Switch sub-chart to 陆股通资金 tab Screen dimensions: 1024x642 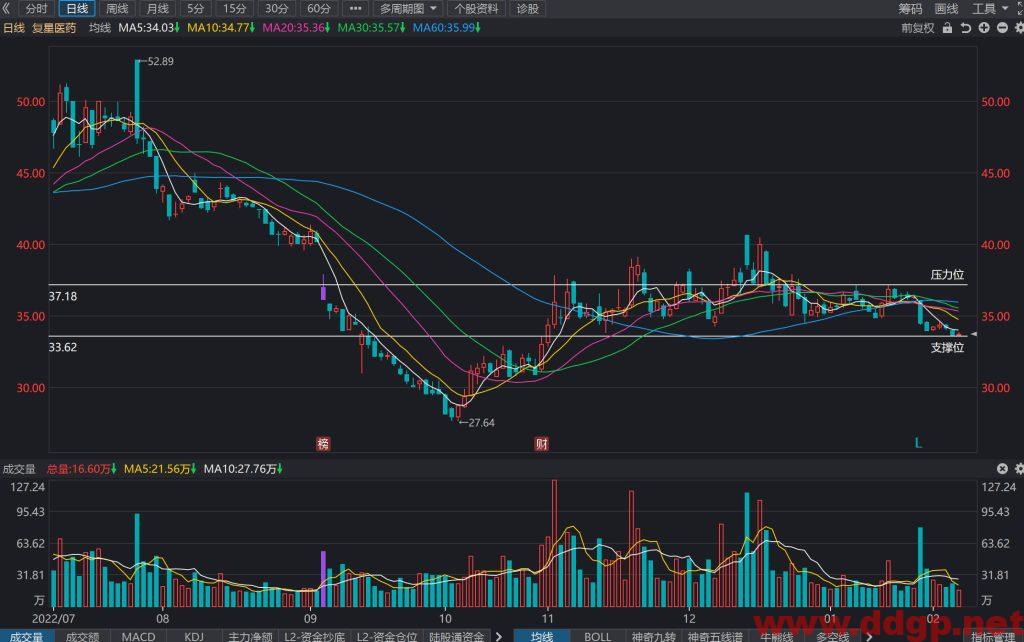tap(457, 636)
